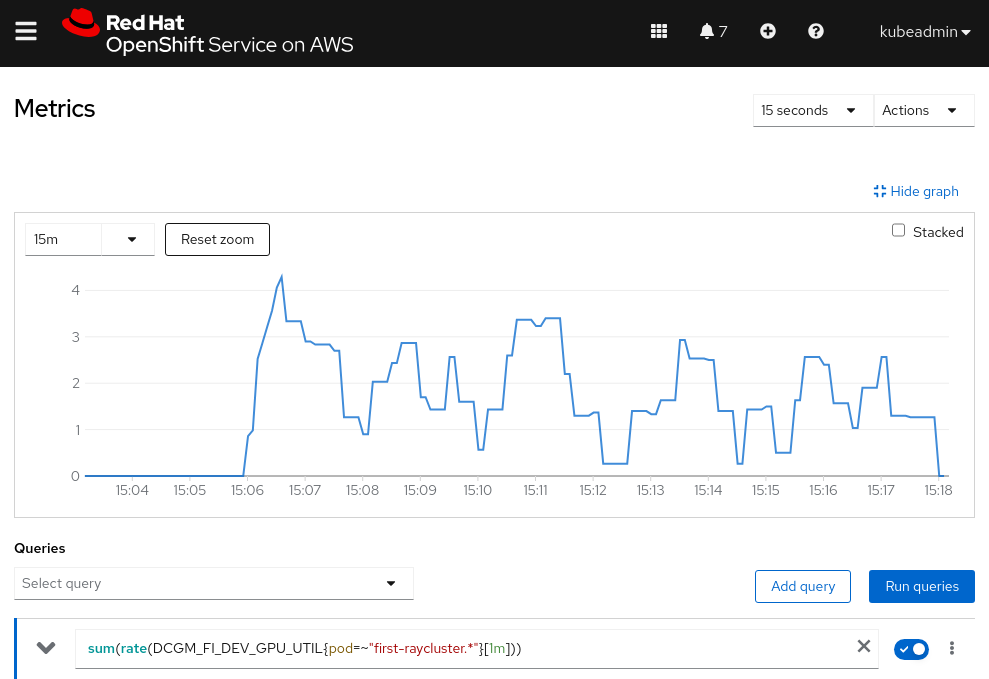Enable the Stacked checkbox

[x=898, y=231]
